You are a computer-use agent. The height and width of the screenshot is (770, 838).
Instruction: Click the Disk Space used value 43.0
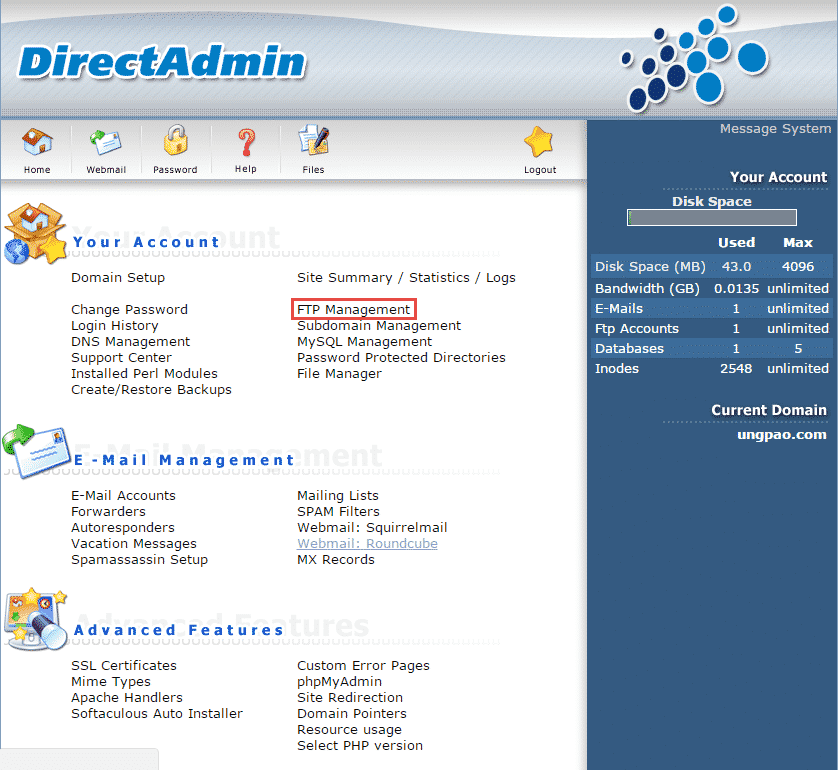(736, 267)
